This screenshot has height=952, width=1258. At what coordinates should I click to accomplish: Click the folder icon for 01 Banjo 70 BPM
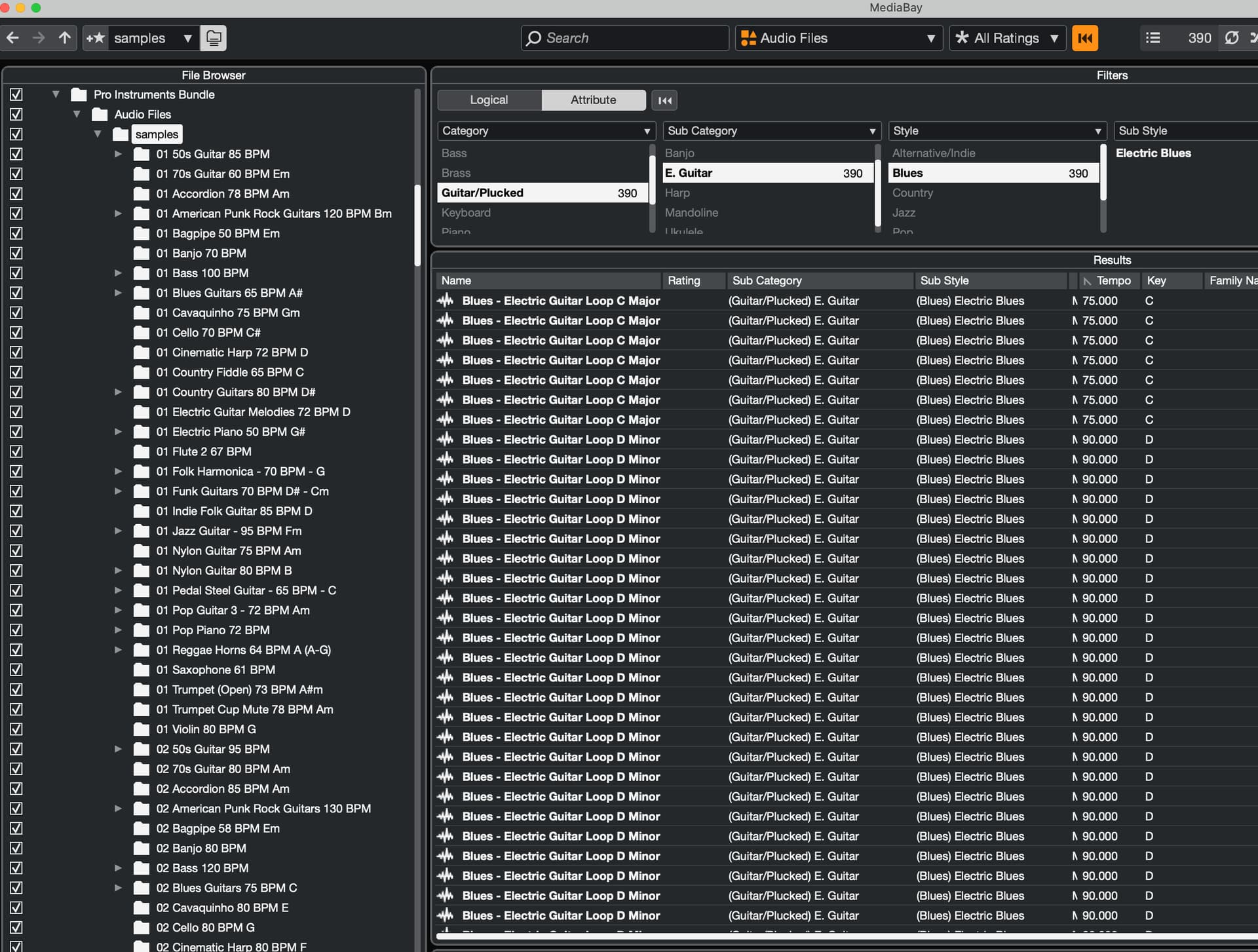tap(142, 254)
